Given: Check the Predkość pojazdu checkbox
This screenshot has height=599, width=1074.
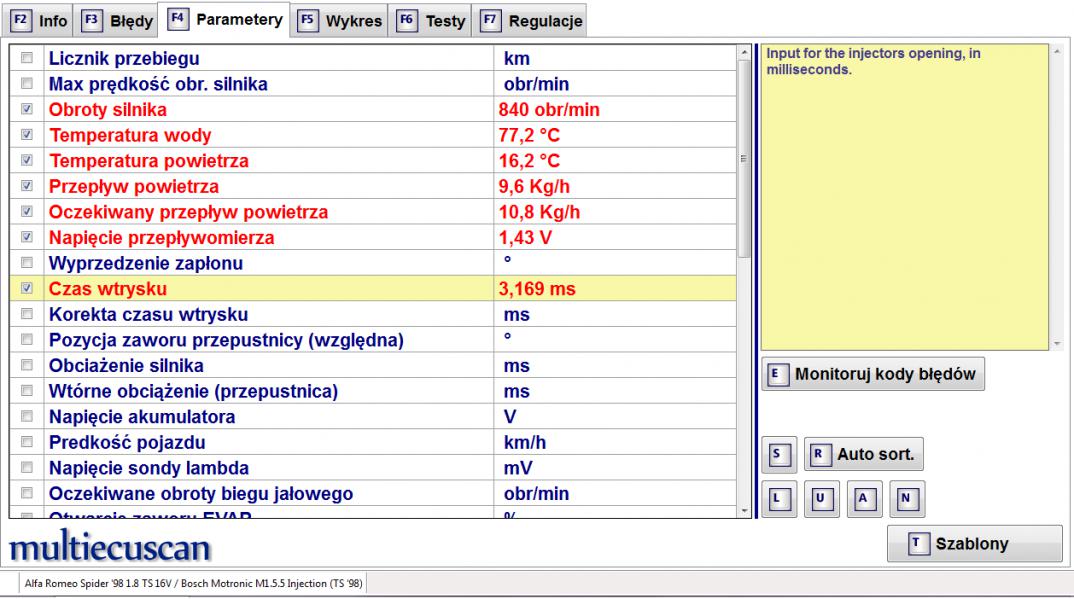Looking at the screenshot, I should 27,442.
